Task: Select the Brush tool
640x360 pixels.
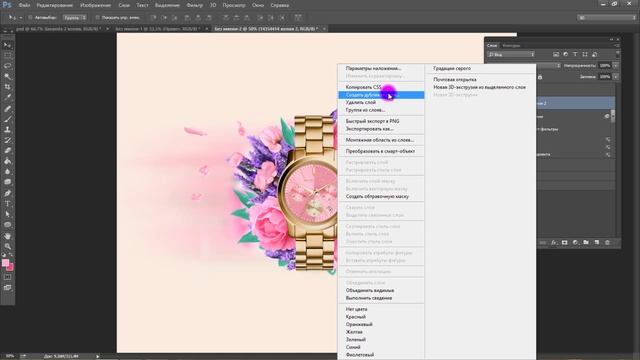Action: [x=7, y=119]
